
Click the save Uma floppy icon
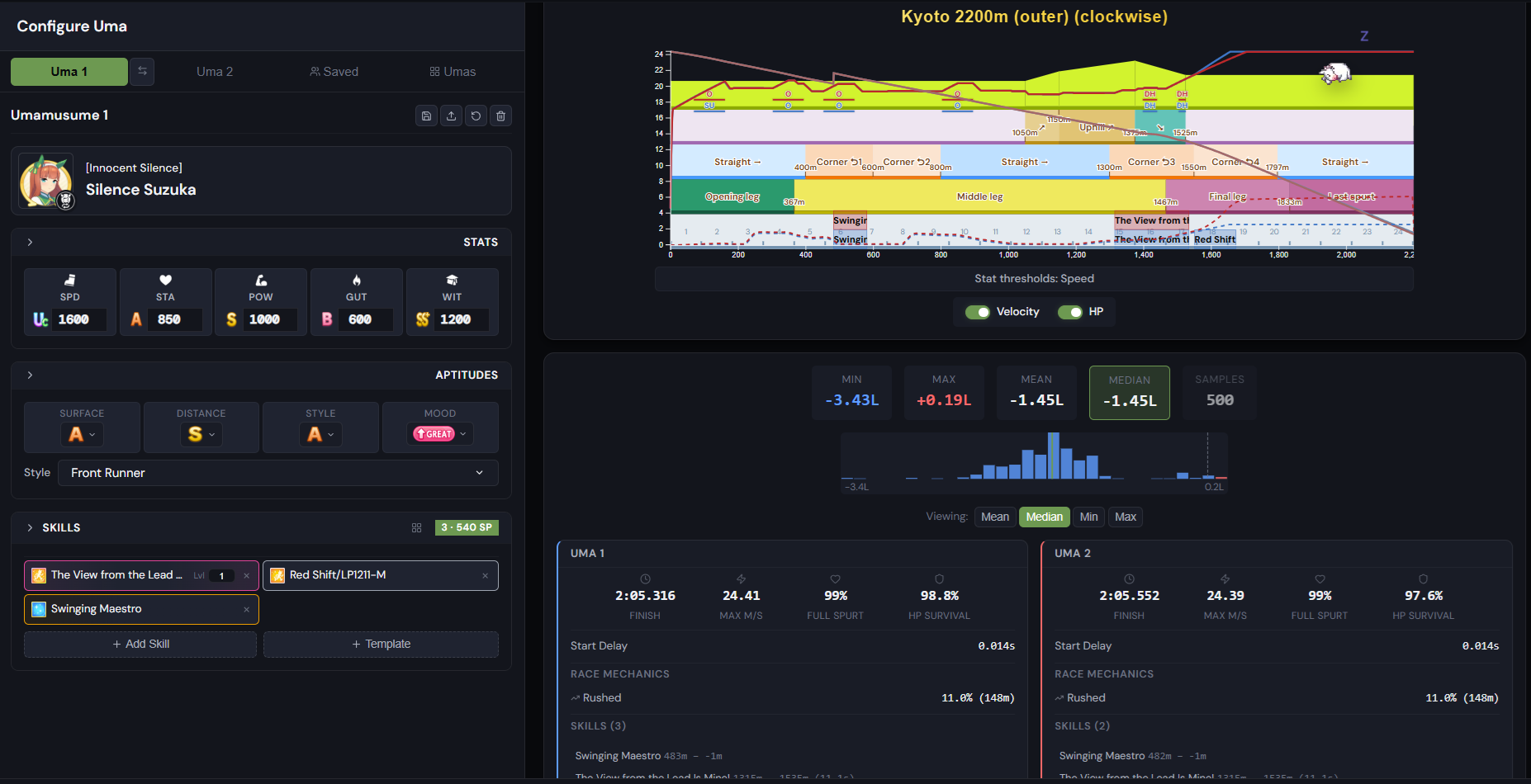point(426,116)
